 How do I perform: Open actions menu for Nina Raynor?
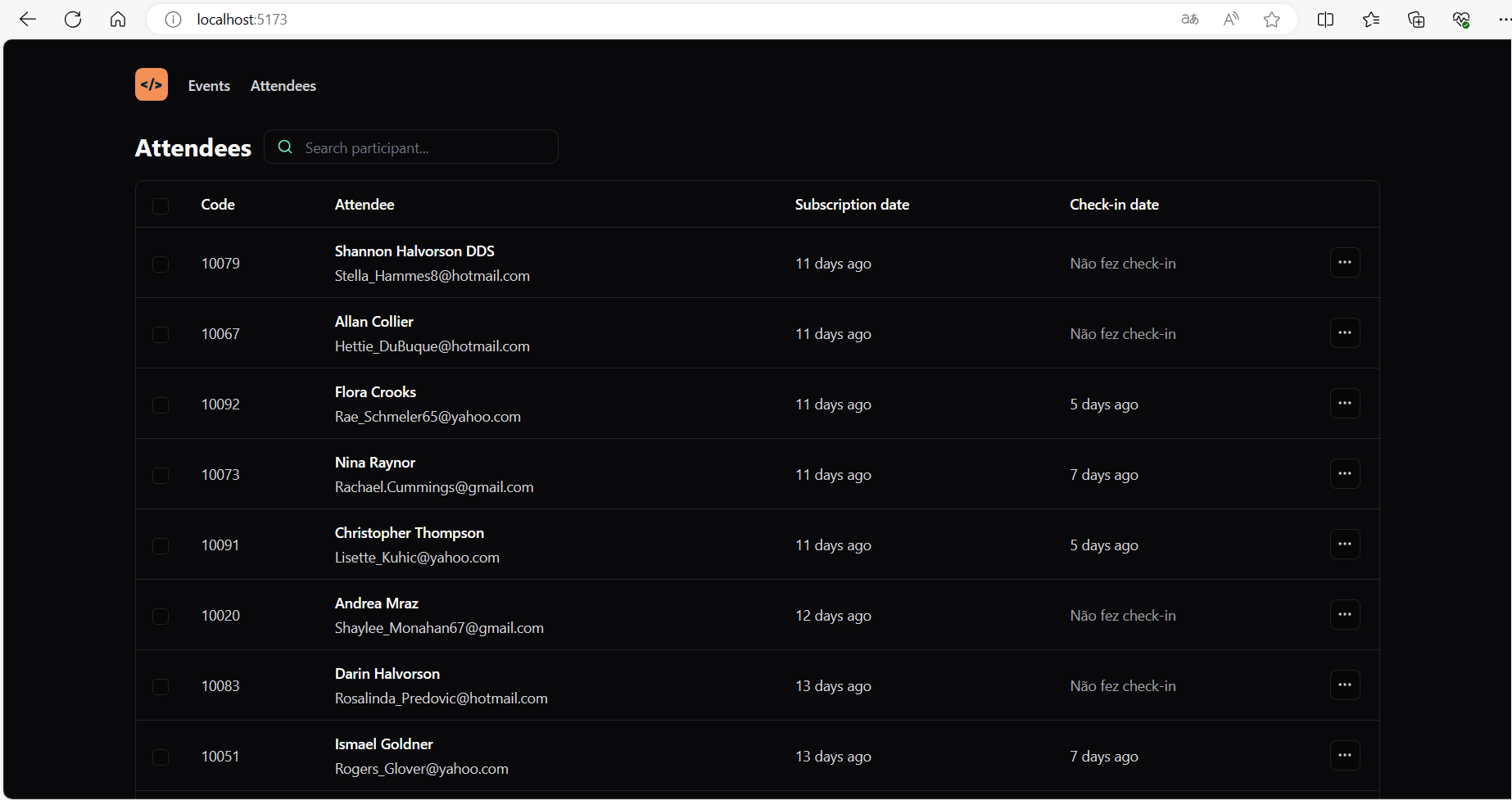click(1345, 474)
